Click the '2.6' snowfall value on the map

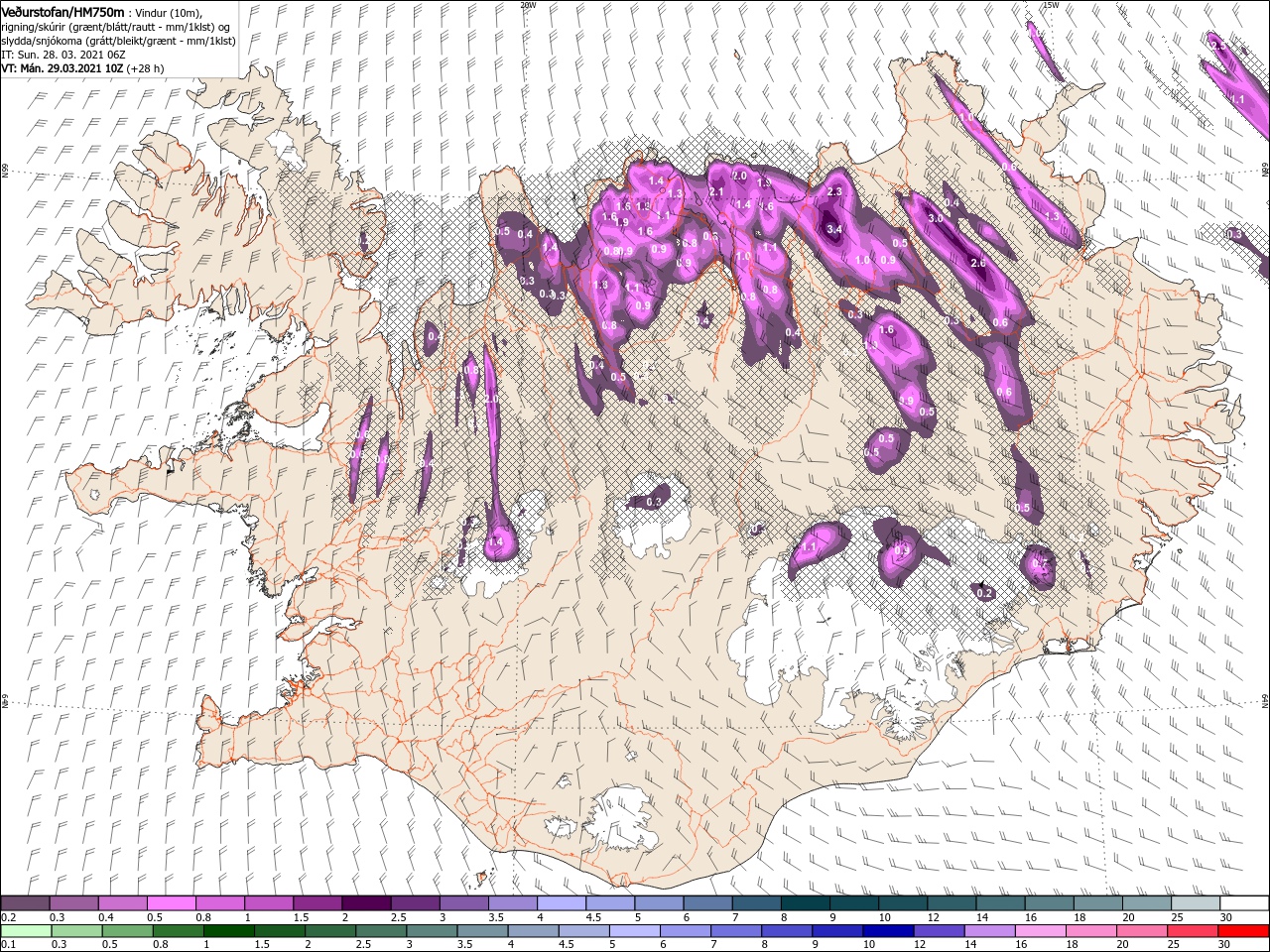(x=978, y=263)
